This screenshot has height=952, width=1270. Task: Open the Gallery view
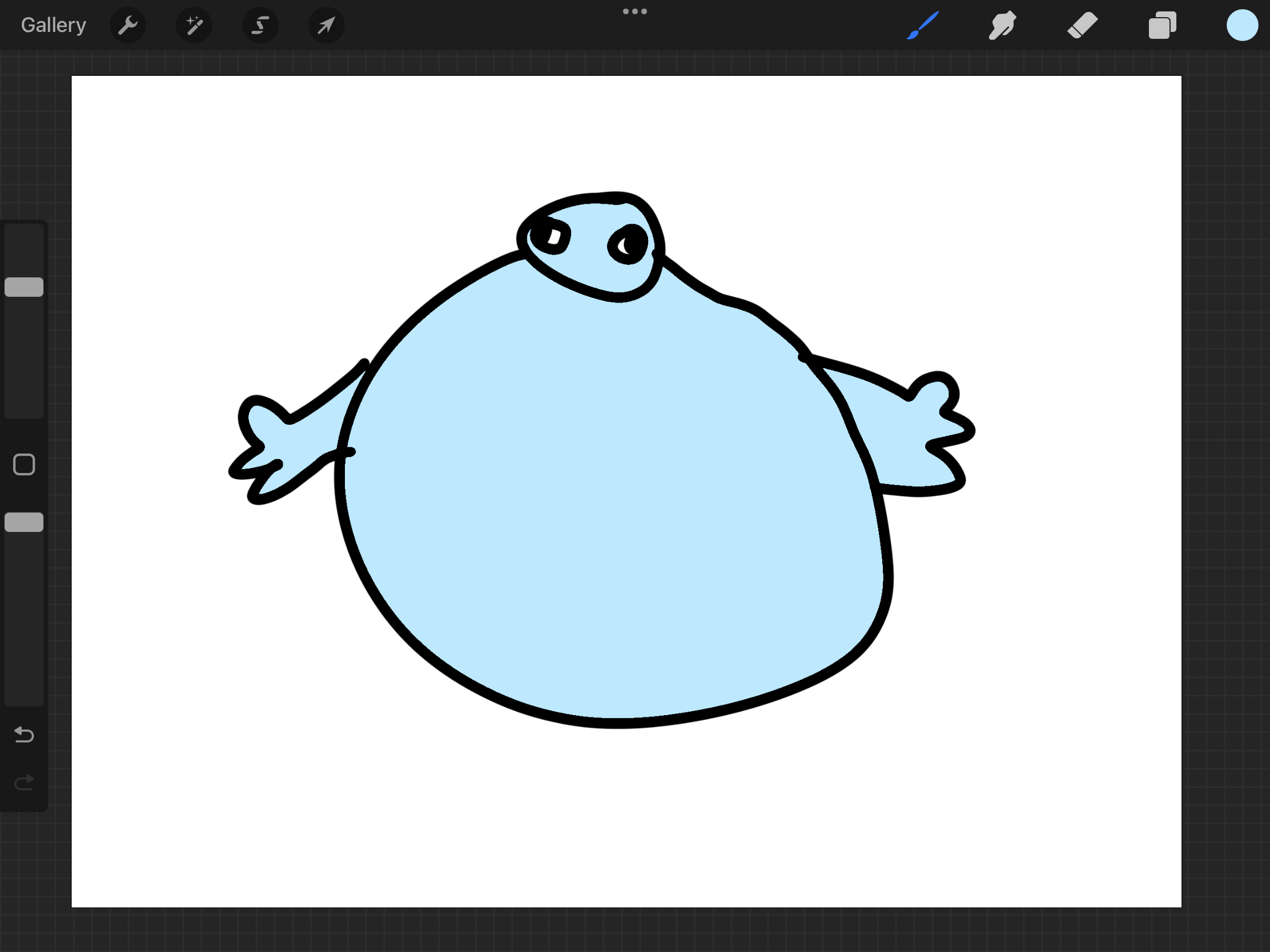[x=54, y=25]
